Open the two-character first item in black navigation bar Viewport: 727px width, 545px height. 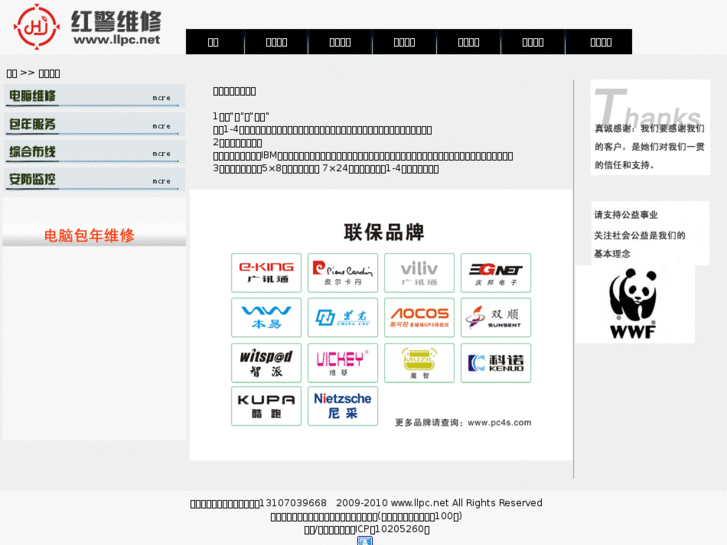[x=213, y=42]
